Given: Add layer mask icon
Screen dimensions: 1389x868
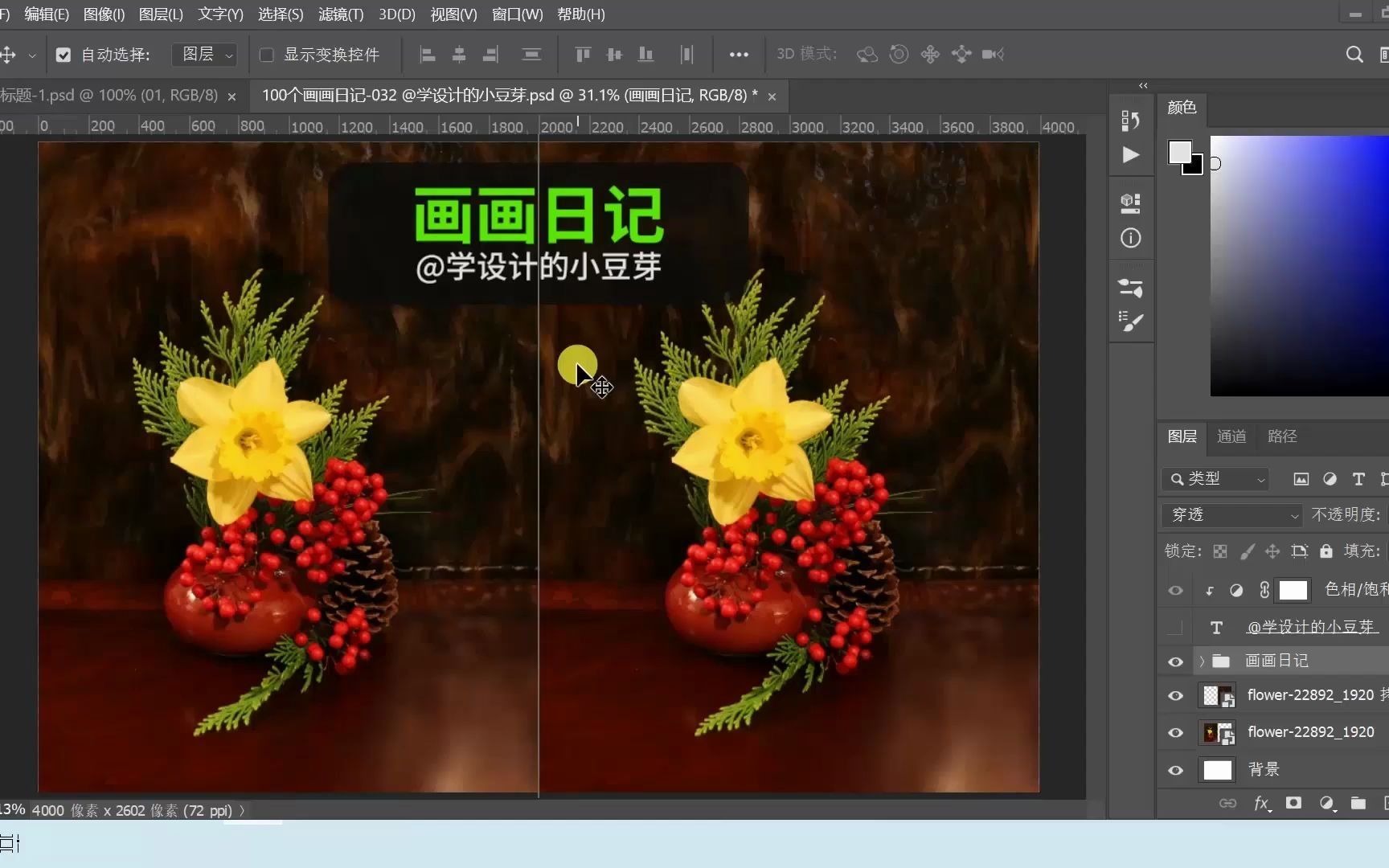Looking at the screenshot, I should coord(1293,803).
